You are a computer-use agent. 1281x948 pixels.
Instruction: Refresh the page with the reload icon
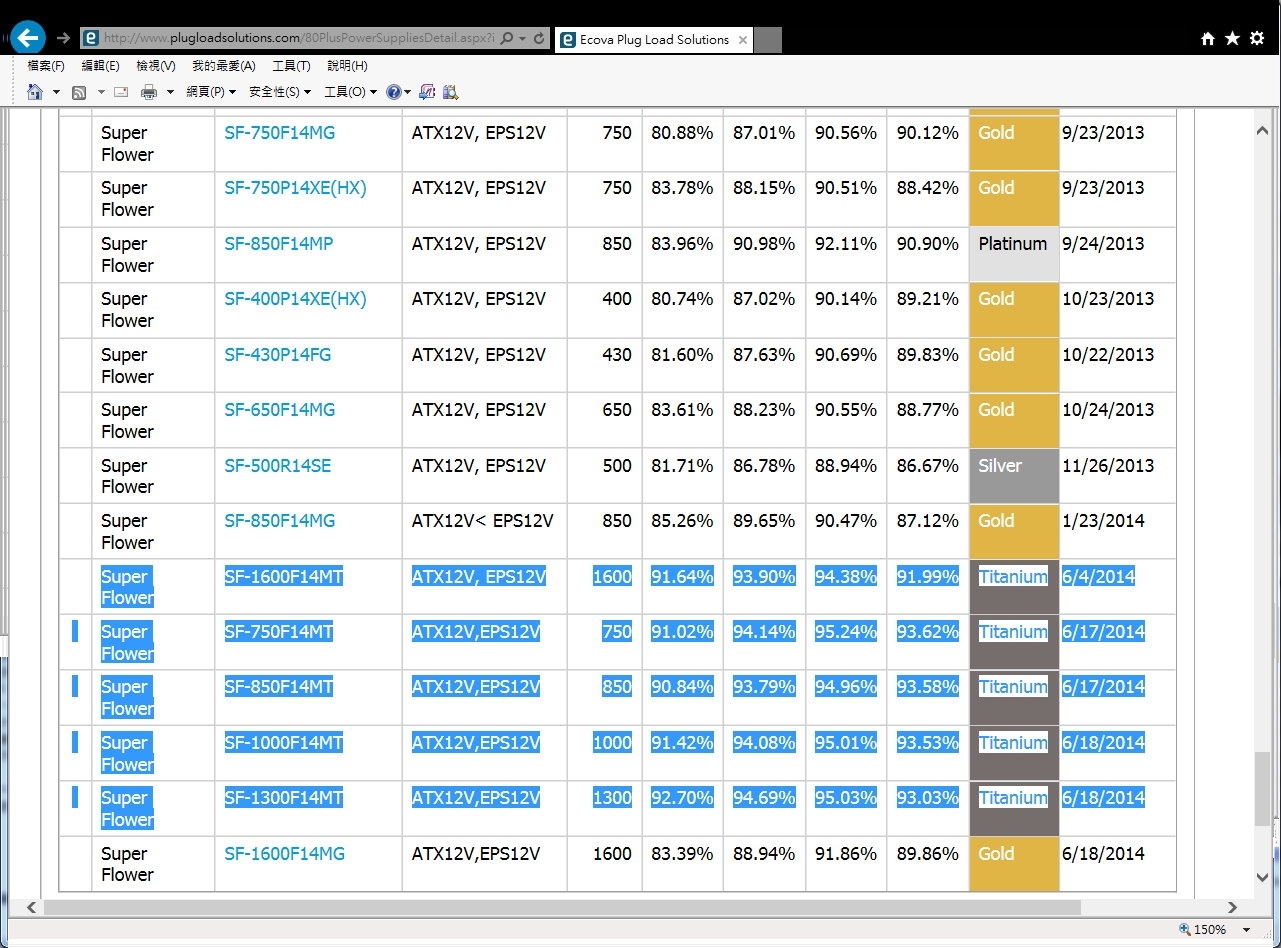click(539, 38)
